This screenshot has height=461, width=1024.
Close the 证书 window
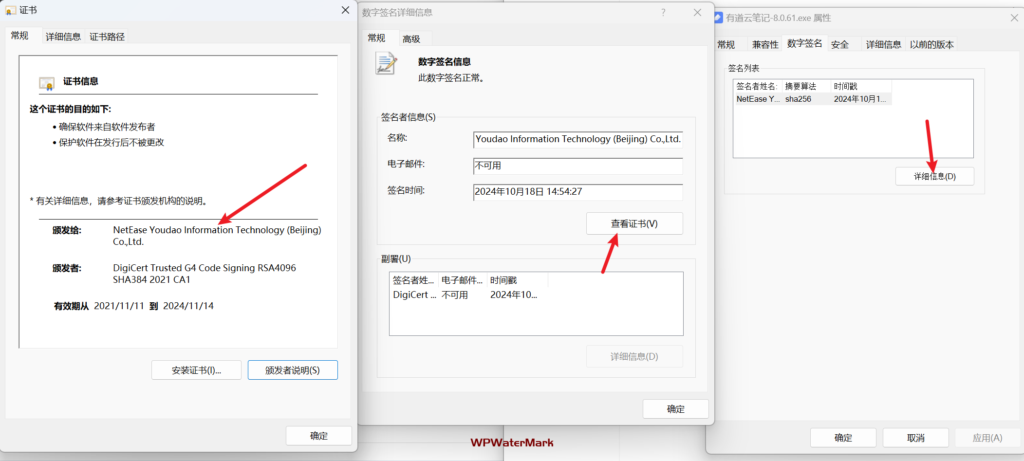pyautogui.click(x=345, y=10)
